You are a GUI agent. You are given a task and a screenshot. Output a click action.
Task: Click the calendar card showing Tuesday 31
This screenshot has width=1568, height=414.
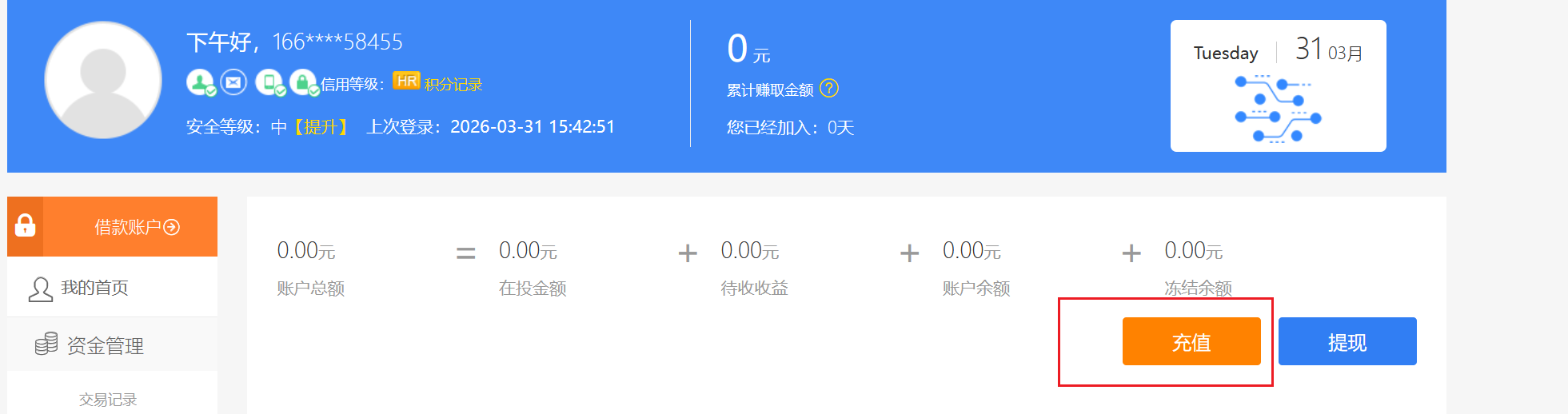click(1278, 86)
